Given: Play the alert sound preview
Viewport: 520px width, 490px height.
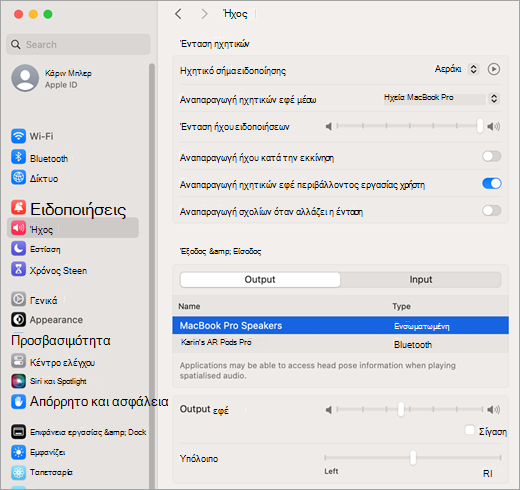Looking at the screenshot, I should click(x=494, y=69).
